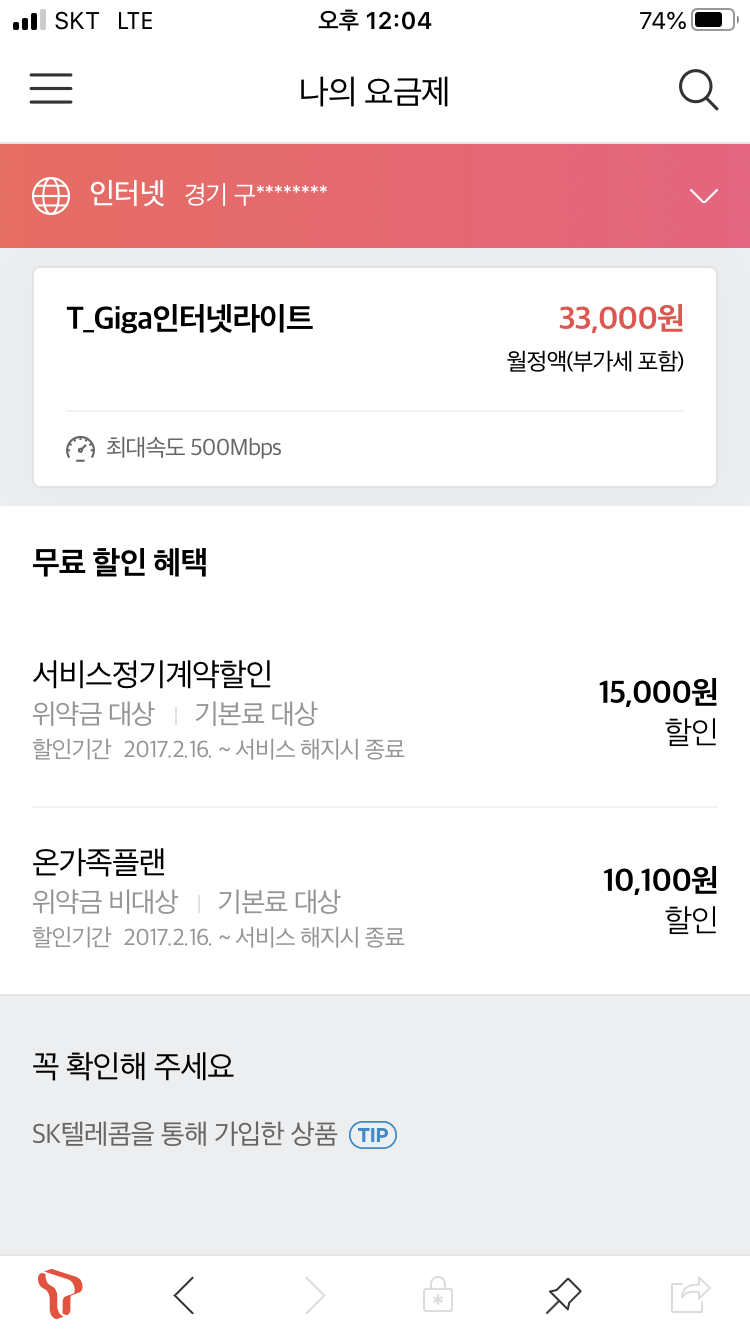Go forward with the right arrow
The width and height of the screenshot is (750, 1334).
click(x=314, y=1295)
